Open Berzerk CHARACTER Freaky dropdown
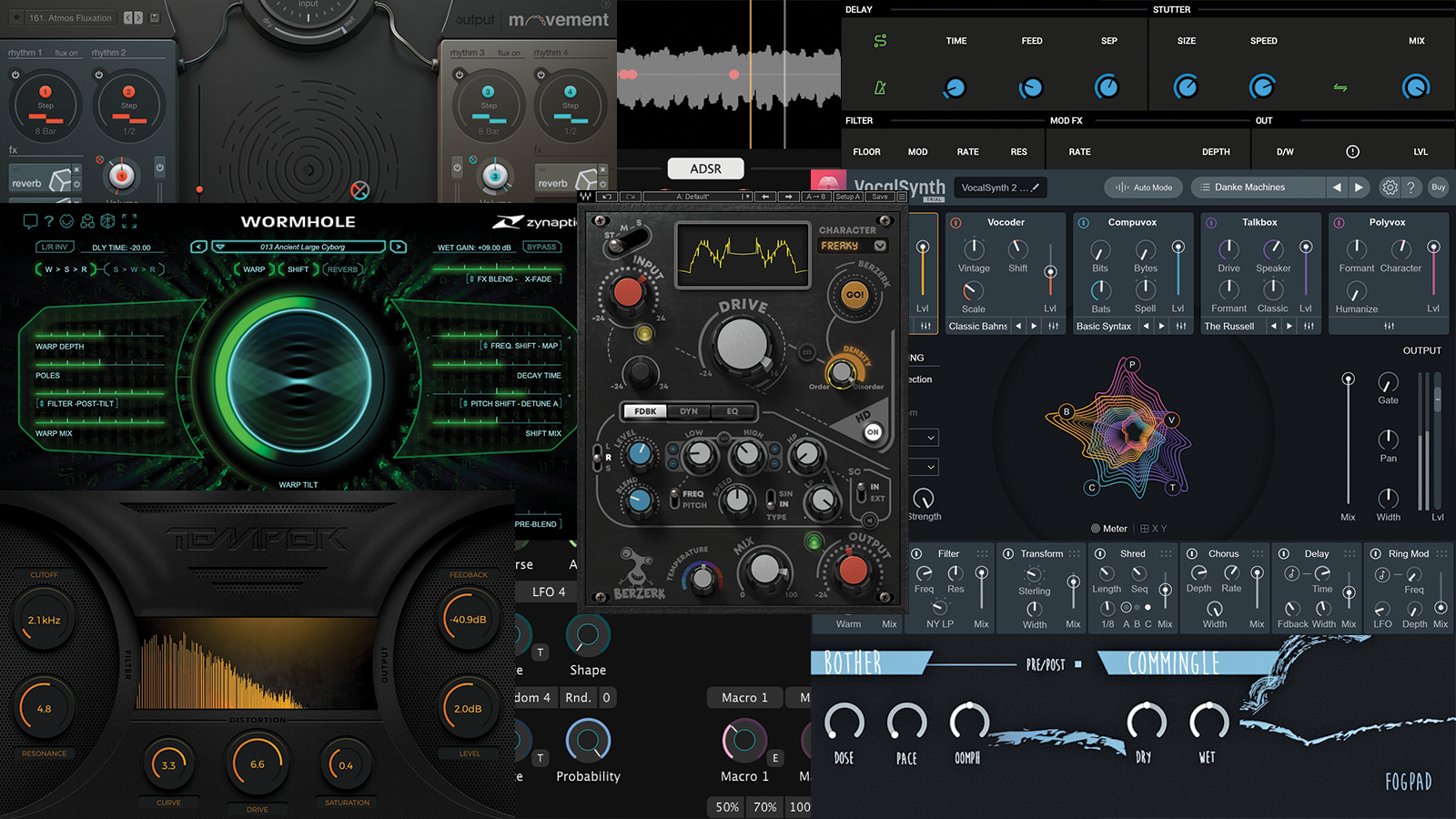The image size is (1456, 819). click(x=853, y=246)
